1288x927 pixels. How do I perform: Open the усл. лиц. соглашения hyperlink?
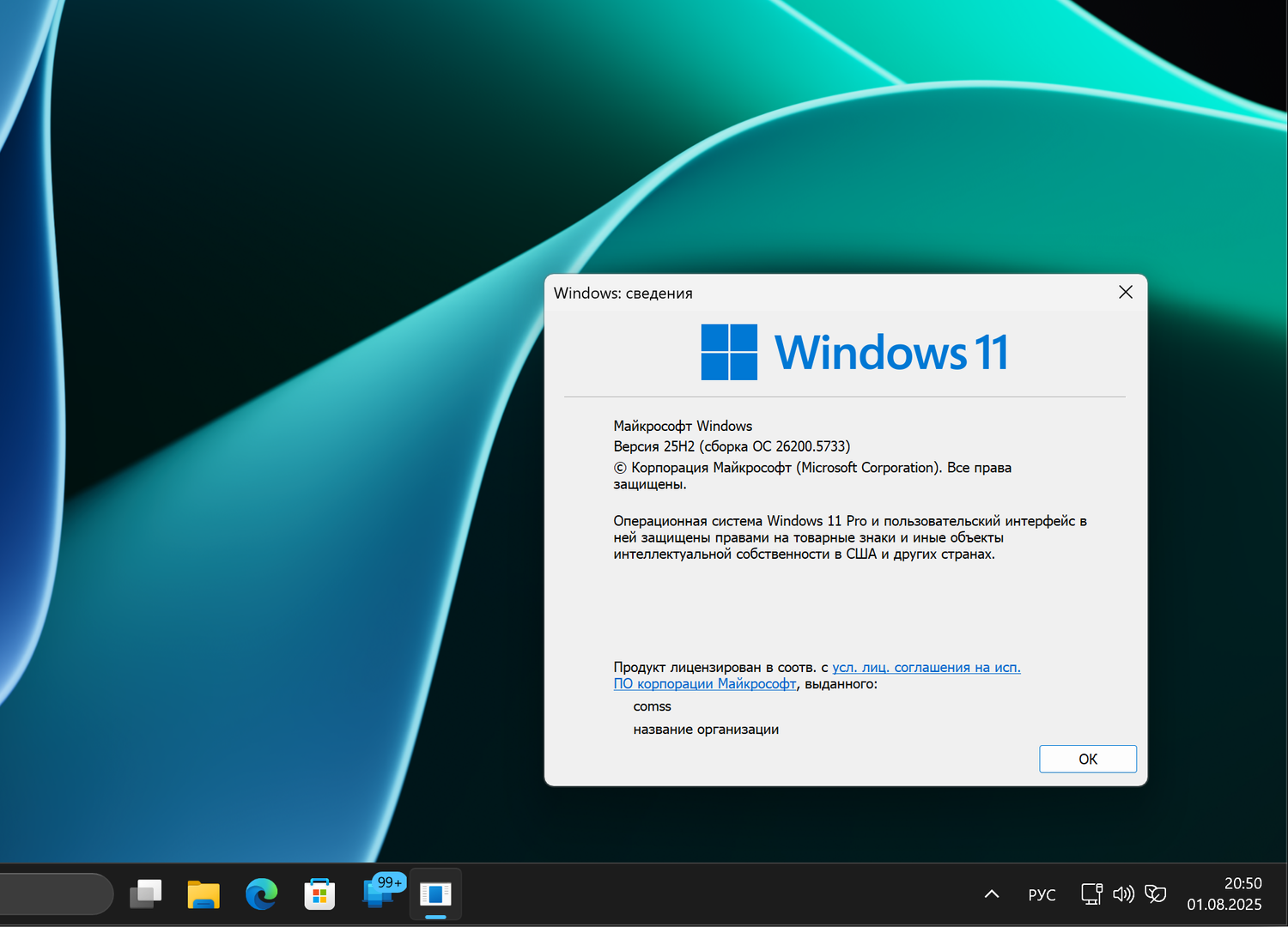tap(926, 667)
